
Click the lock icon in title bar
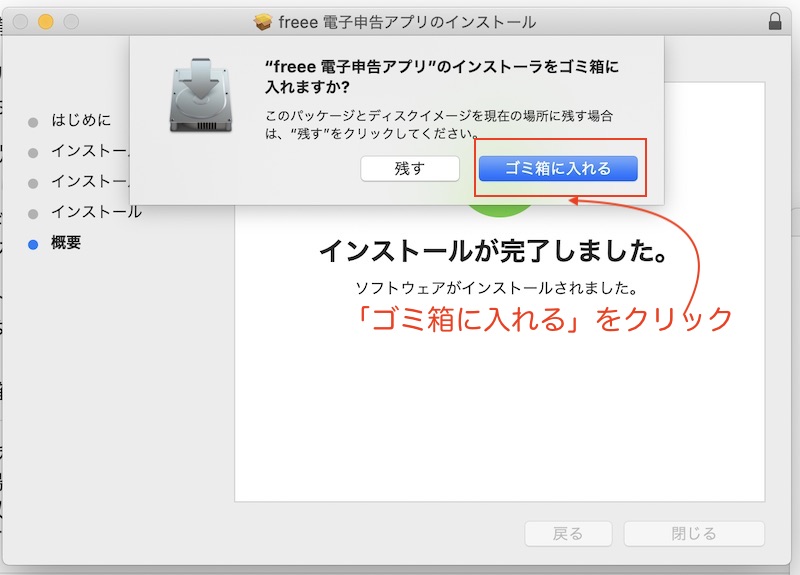775,21
